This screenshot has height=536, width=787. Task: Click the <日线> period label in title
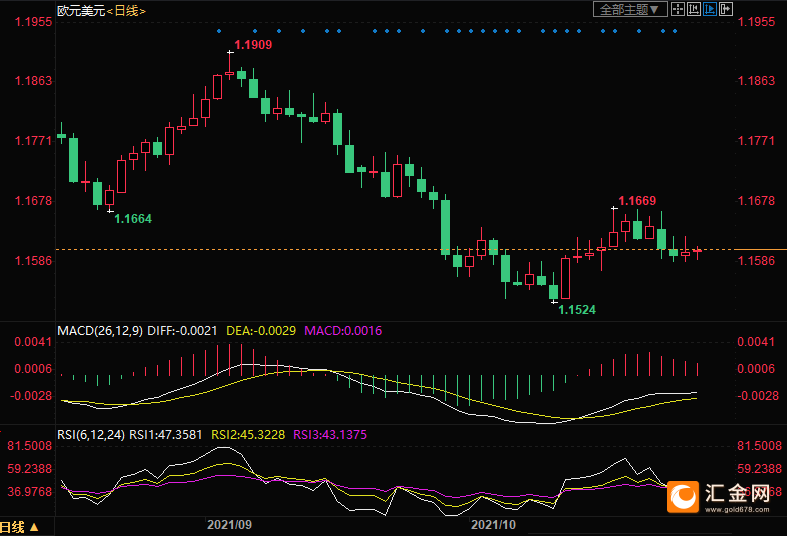126,11
